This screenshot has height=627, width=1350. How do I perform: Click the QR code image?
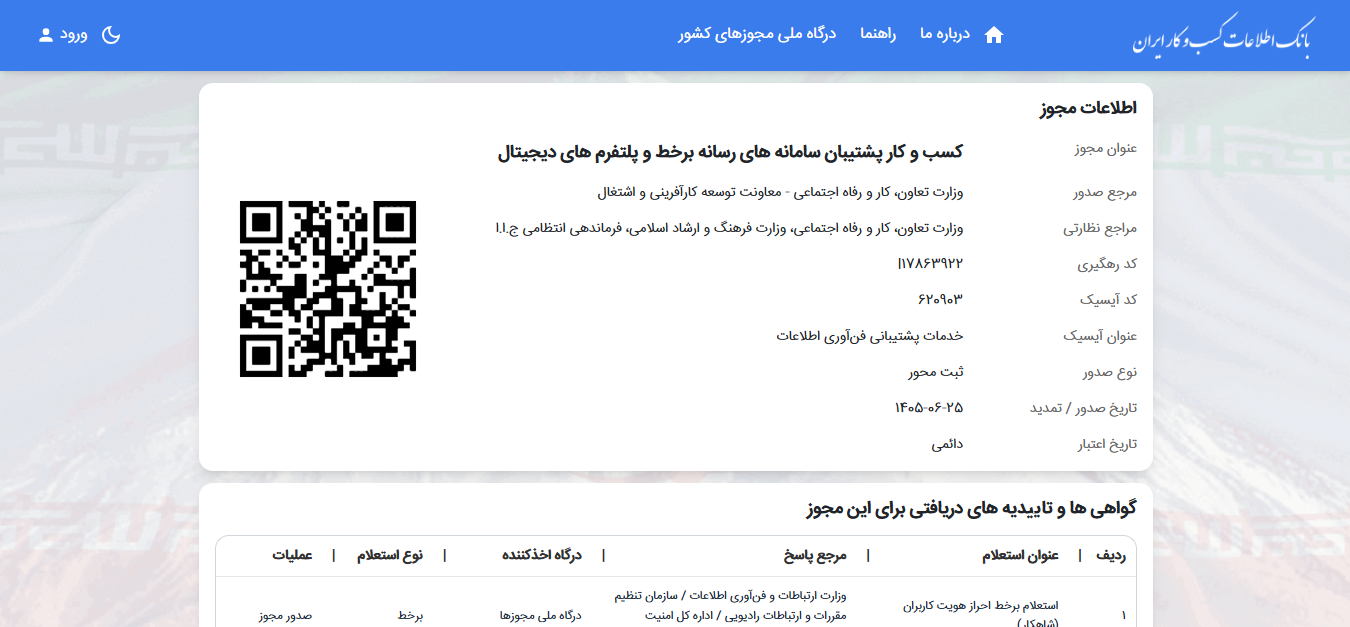point(328,289)
